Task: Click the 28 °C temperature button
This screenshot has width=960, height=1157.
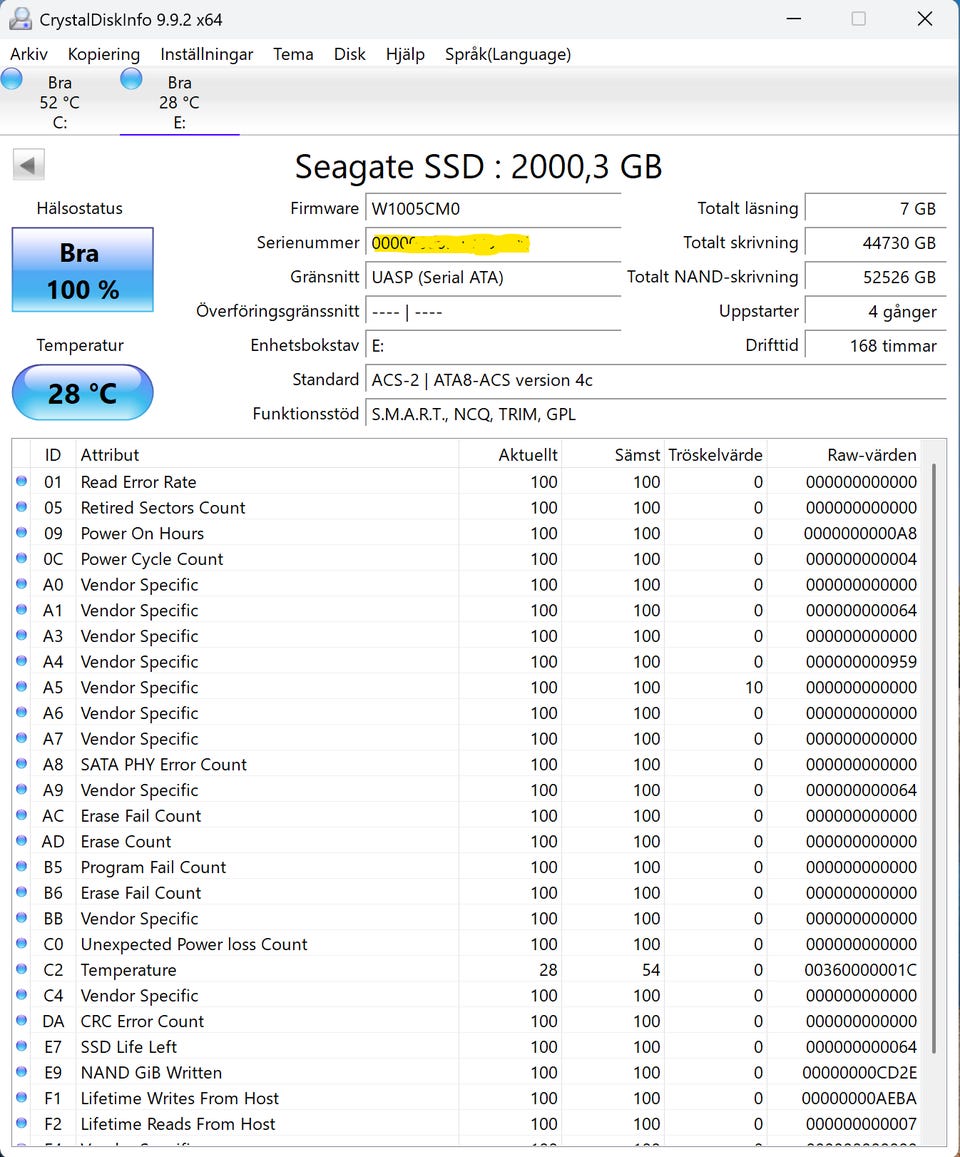Action: point(83,393)
